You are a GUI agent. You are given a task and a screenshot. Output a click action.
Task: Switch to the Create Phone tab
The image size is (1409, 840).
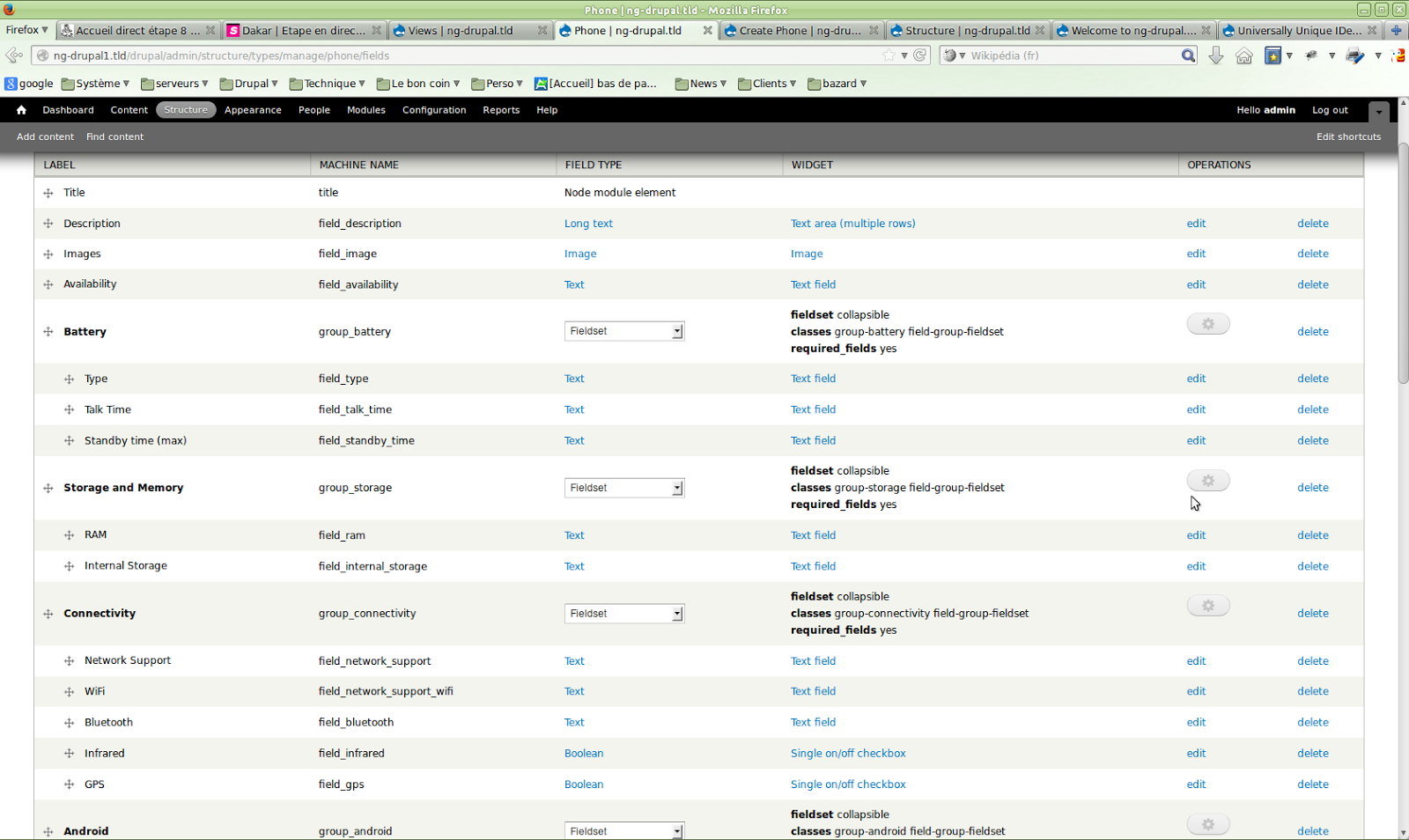(x=800, y=31)
